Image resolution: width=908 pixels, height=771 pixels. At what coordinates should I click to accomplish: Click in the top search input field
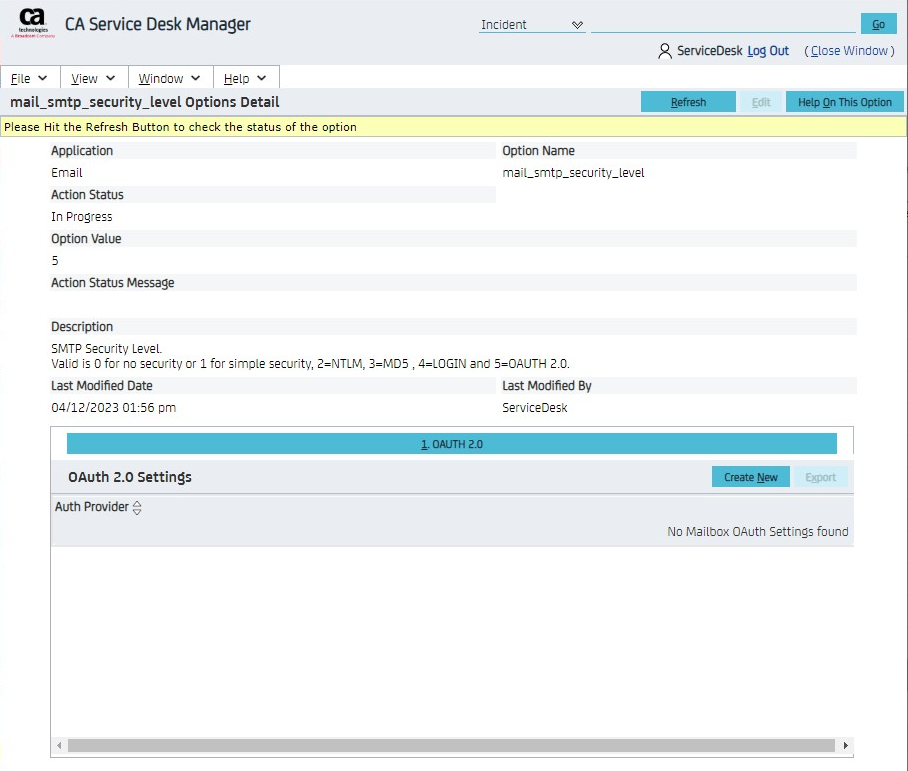[x=722, y=24]
